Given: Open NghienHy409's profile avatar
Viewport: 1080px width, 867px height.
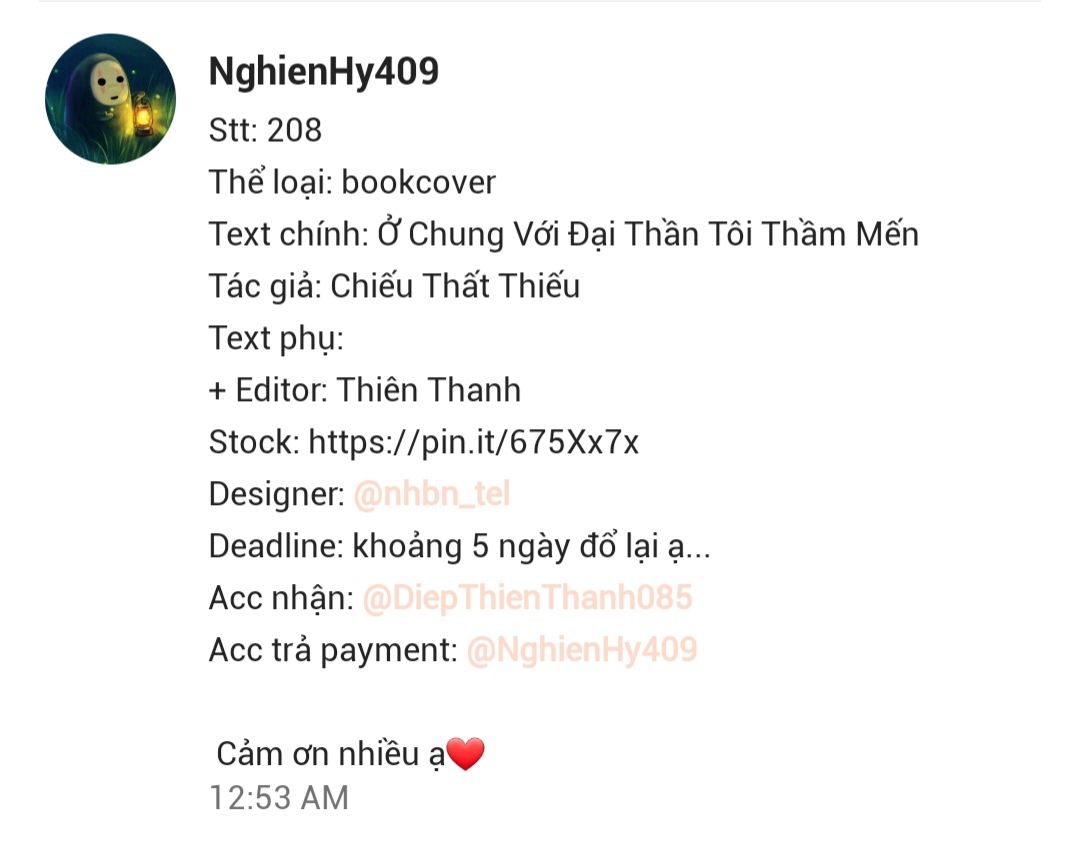Looking at the screenshot, I should click(110, 99).
